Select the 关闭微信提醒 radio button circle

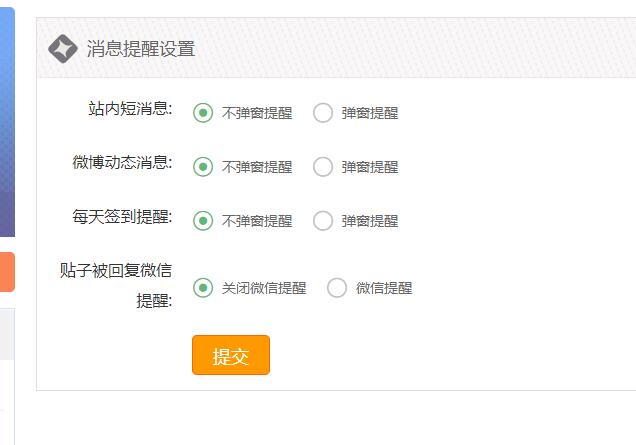203,288
